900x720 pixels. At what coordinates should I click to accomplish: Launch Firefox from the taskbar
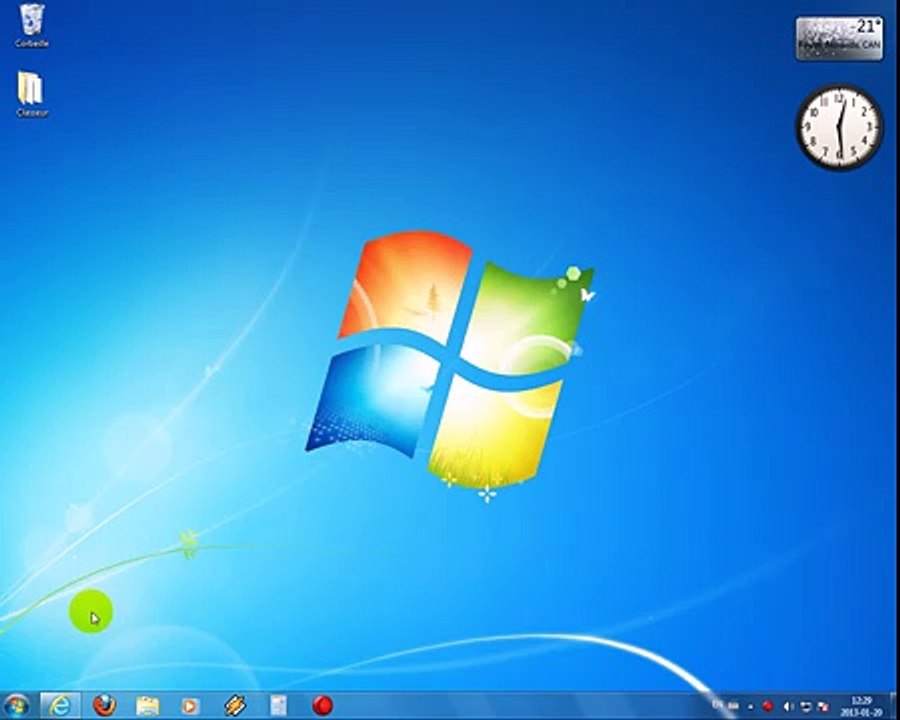pyautogui.click(x=104, y=706)
